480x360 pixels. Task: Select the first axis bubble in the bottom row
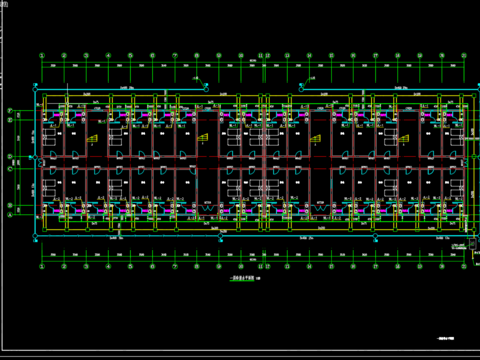pos(42,266)
